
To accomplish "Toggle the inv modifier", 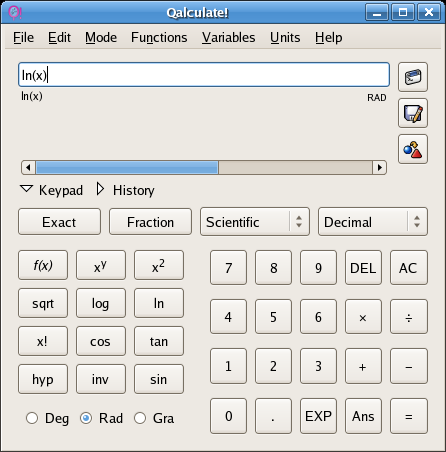I will pyautogui.click(x=101, y=379).
